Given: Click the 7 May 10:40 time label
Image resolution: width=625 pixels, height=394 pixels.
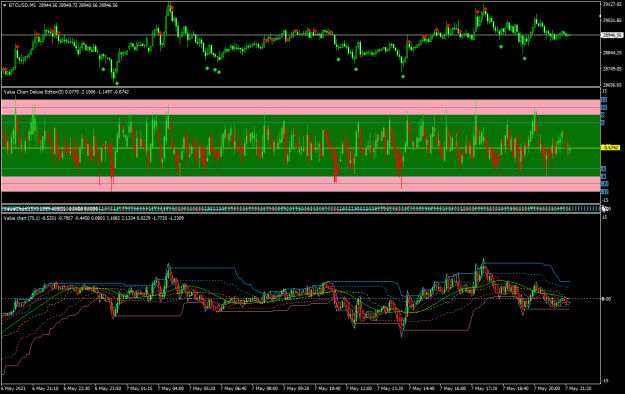Looking at the screenshot, I should (328, 388).
